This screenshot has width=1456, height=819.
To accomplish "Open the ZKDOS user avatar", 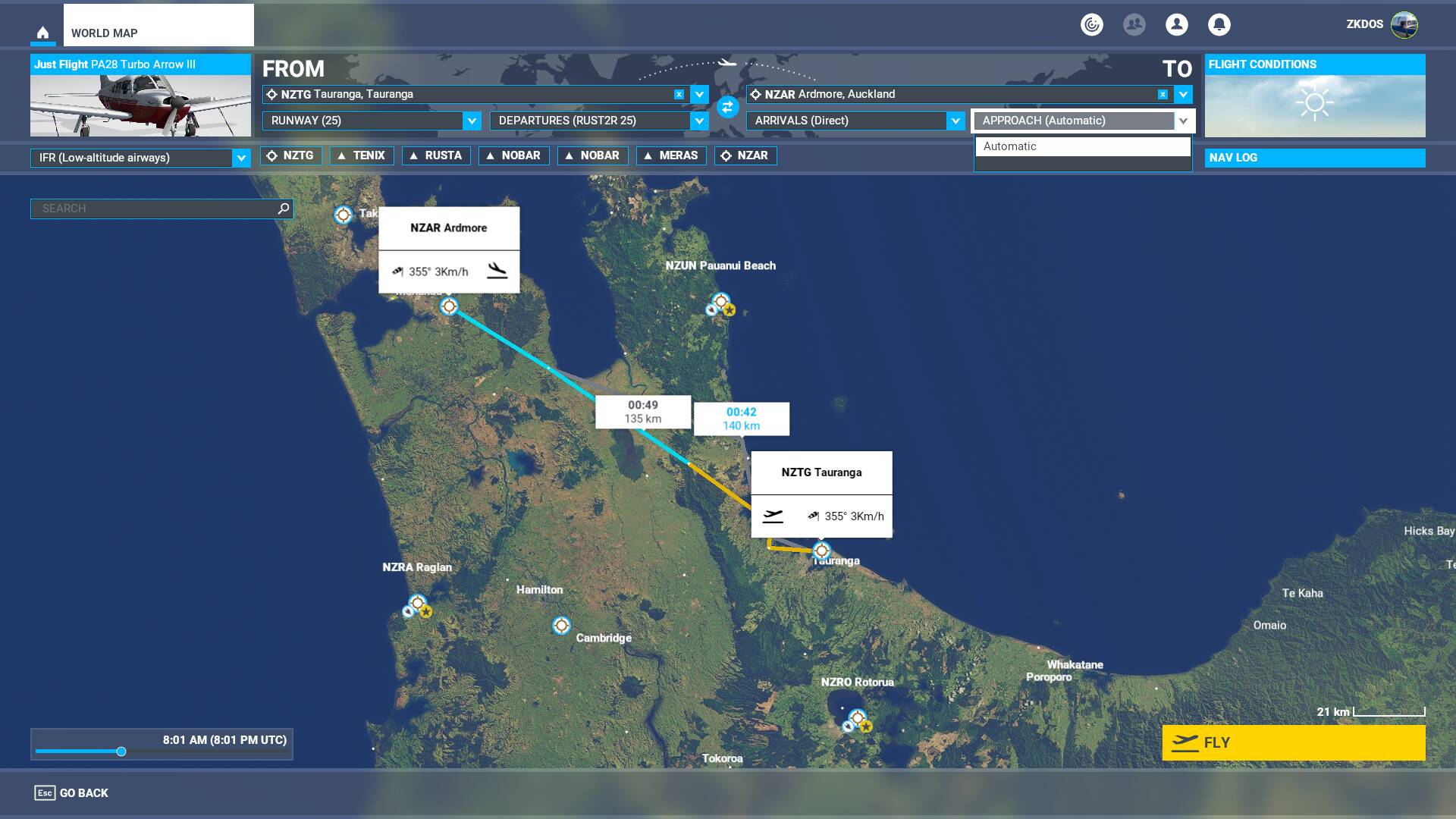I will tap(1404, 24).
